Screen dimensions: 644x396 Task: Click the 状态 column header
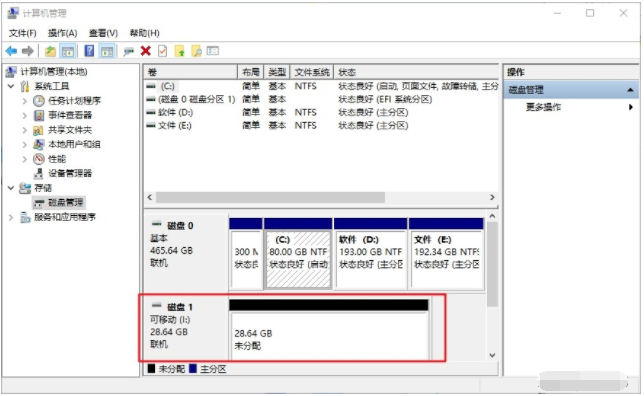click(x=416, y=72)
